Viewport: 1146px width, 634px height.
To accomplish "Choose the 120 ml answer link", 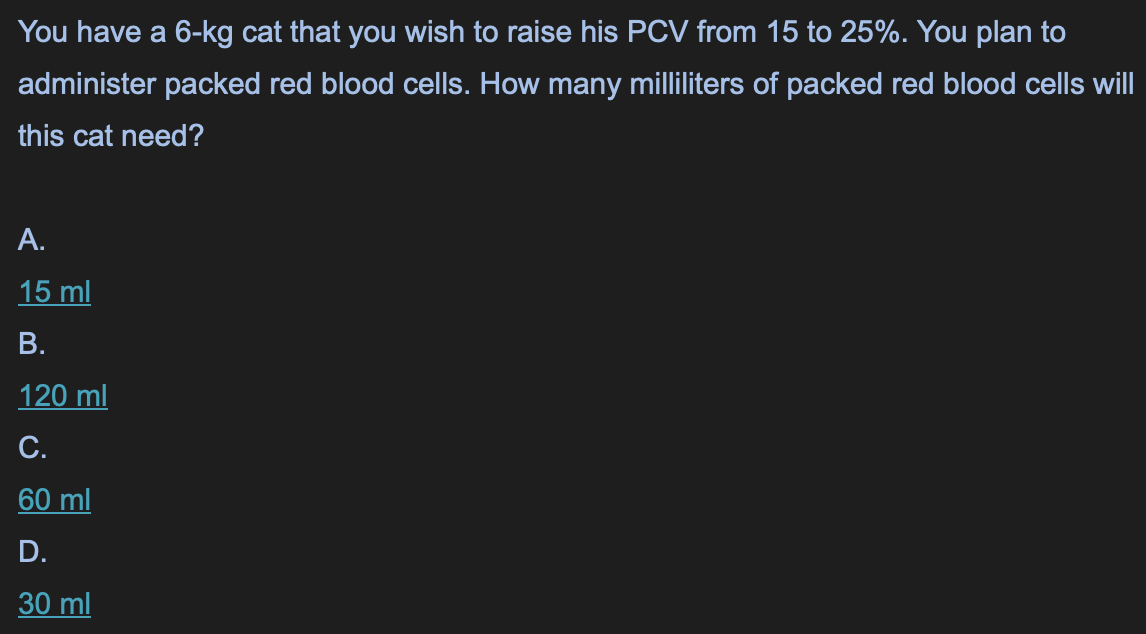I will [63, 396].
